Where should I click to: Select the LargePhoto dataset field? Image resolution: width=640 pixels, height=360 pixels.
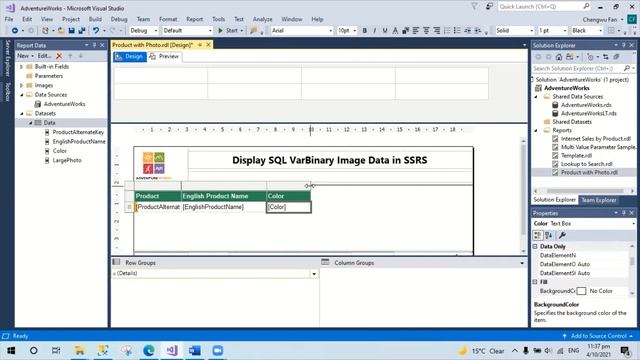coord(67,160)
